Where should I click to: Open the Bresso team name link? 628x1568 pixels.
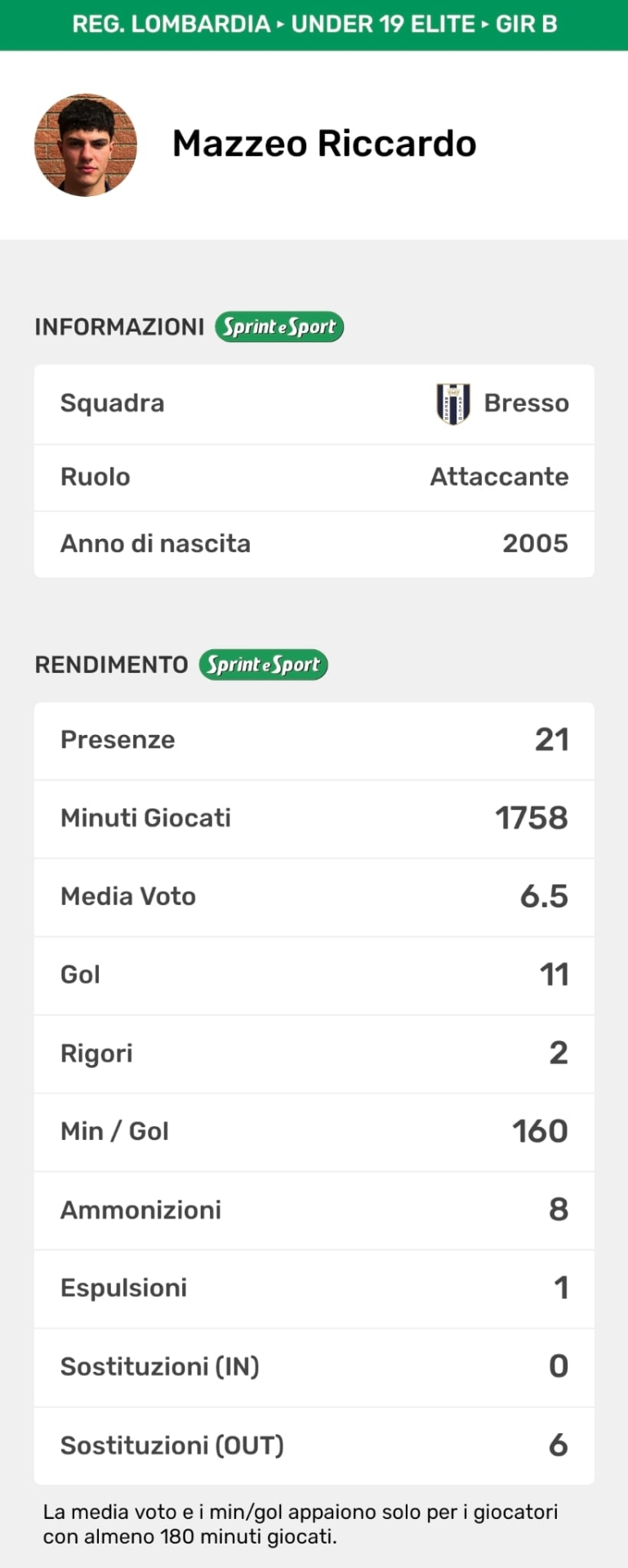click(526, 403)
